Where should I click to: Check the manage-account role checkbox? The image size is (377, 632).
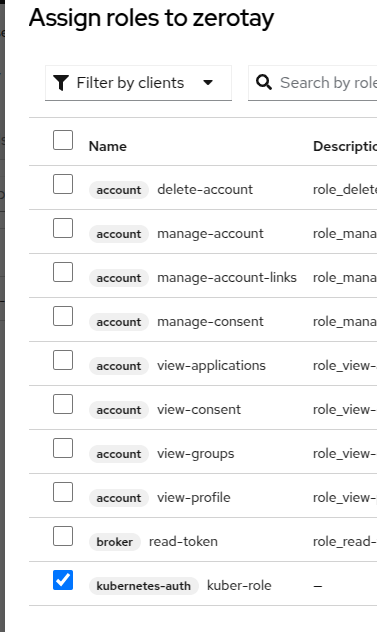click(x=63, y=228)
